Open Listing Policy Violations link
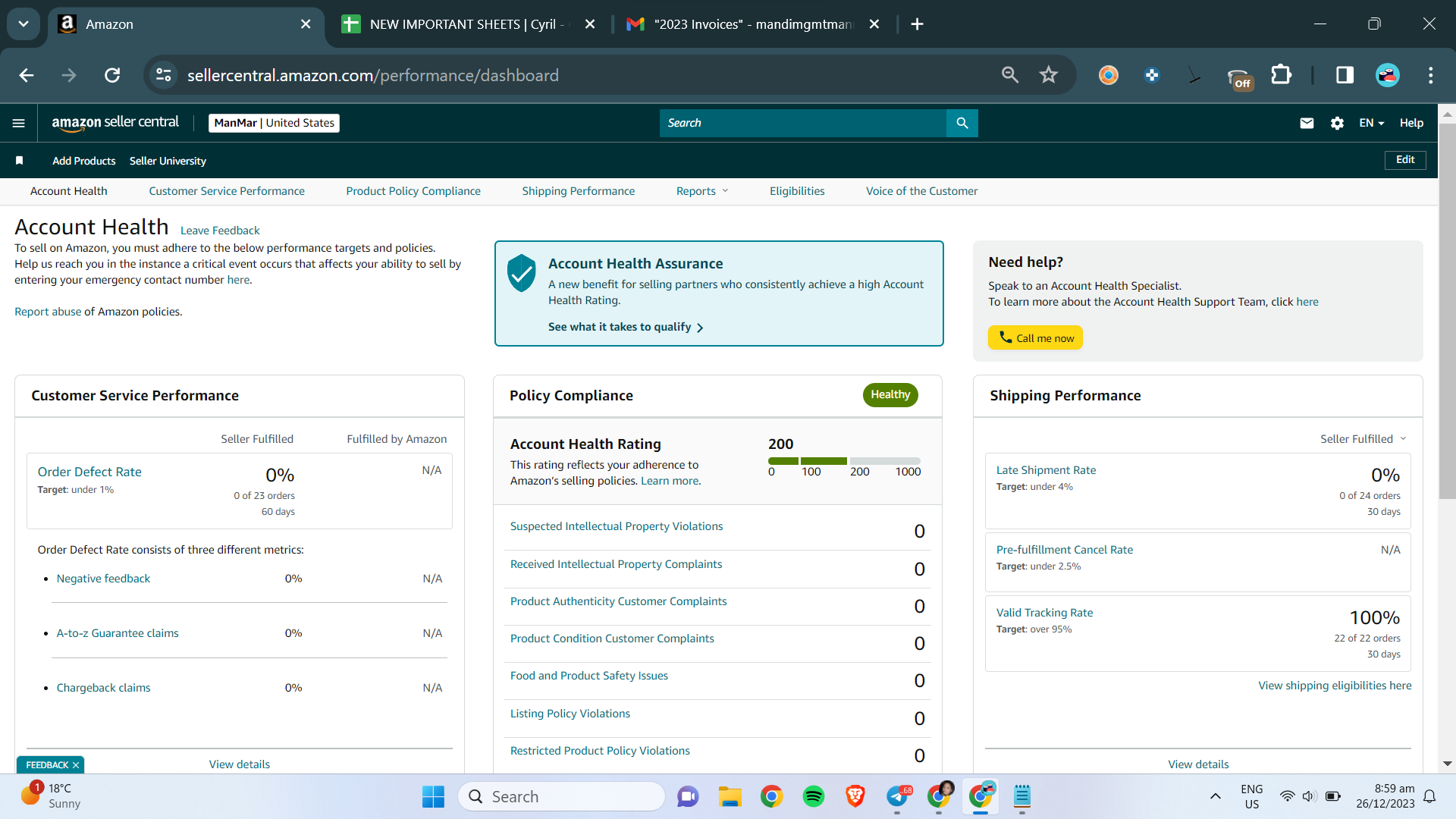1456x819 pixels. pyautogui.click(x=570, y=714)
